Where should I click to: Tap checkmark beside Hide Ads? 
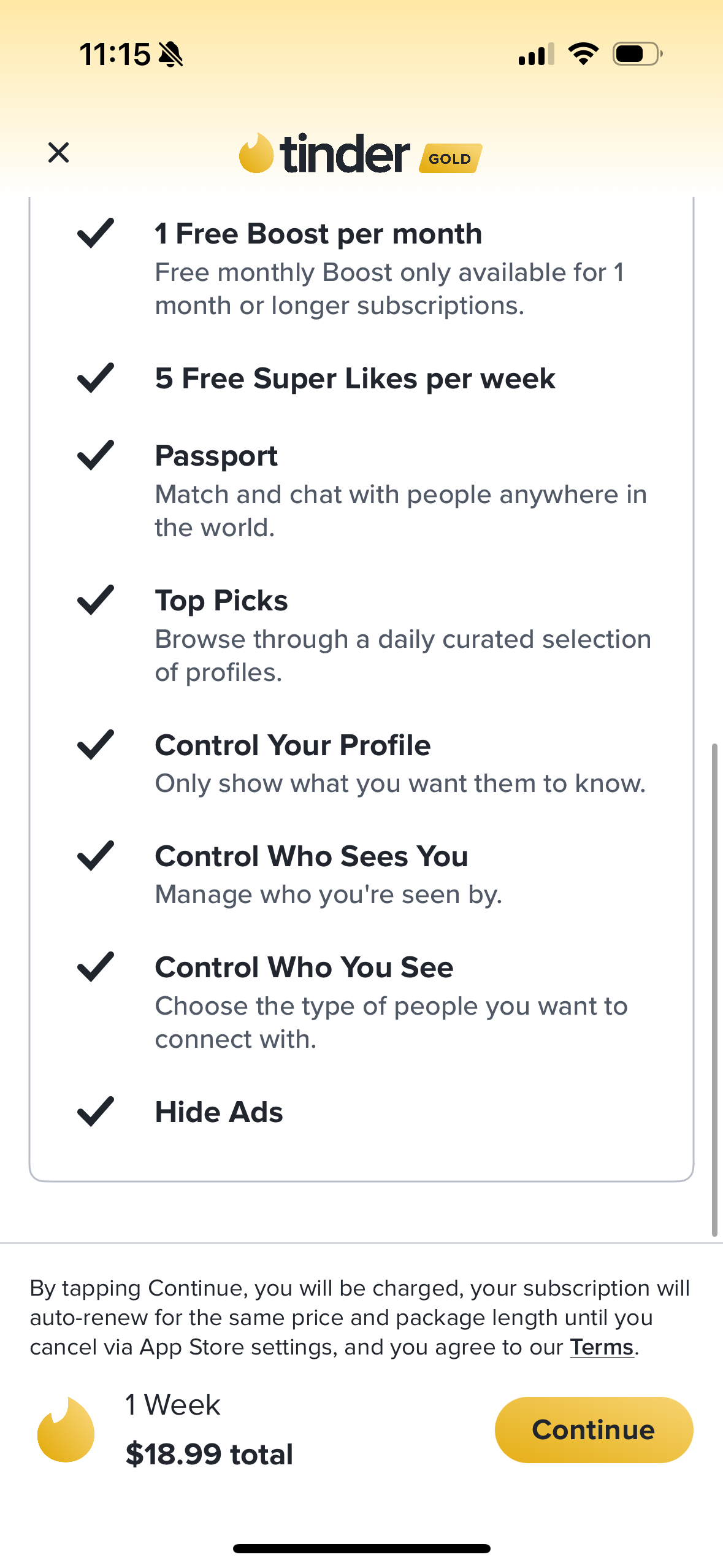click(96, 1112)
